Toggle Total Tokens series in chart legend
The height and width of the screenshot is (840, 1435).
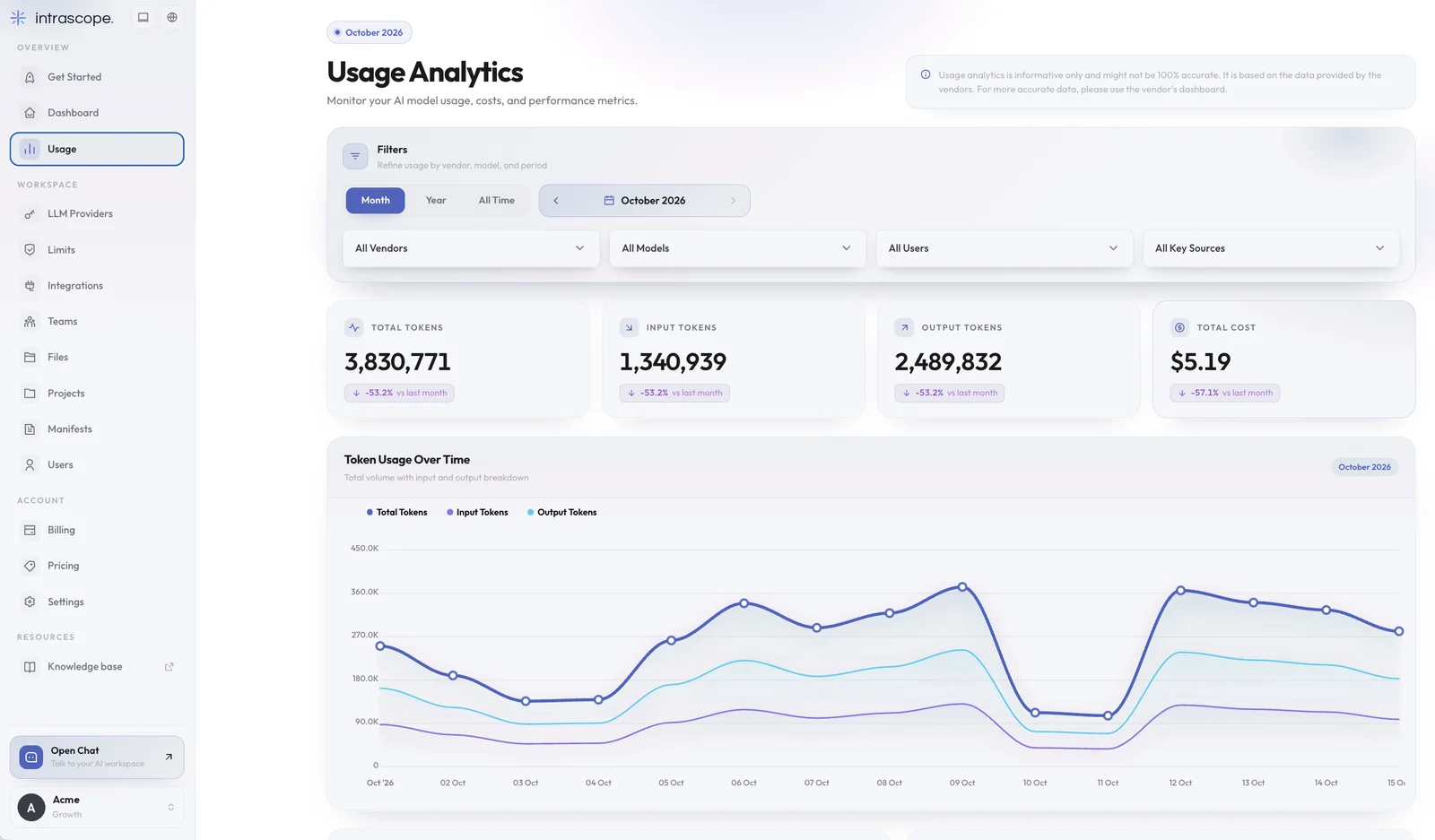(x=396, y=512)
